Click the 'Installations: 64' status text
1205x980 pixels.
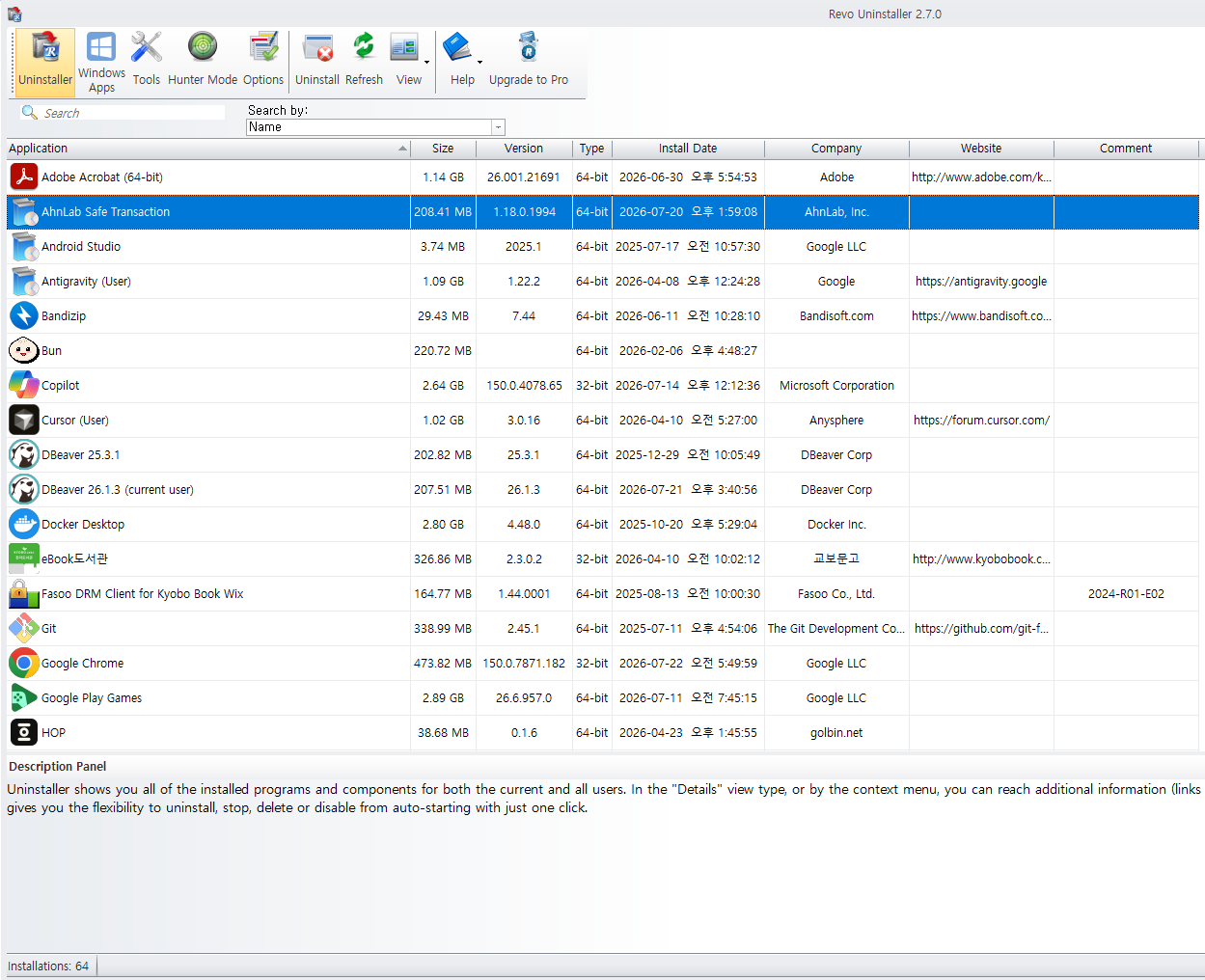point(48,966)
